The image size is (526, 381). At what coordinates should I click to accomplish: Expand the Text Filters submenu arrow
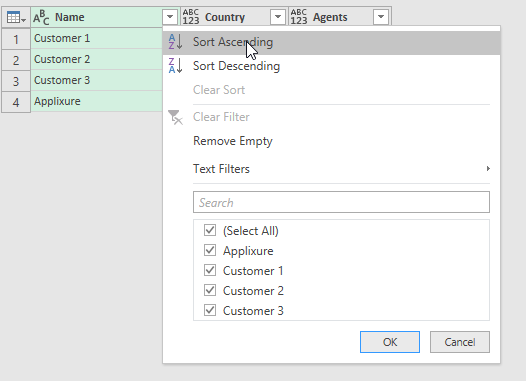488,169
